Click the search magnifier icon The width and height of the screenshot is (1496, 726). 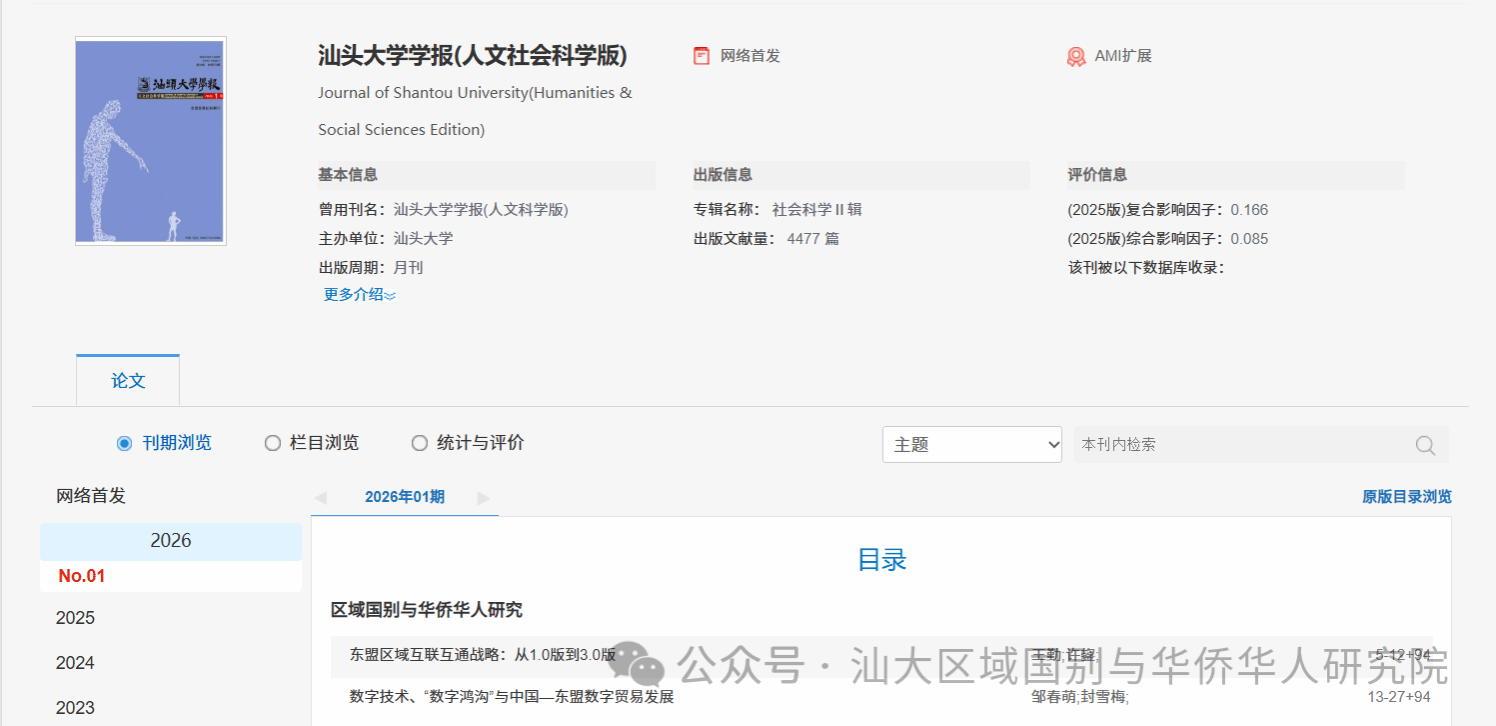(1425, 445)
